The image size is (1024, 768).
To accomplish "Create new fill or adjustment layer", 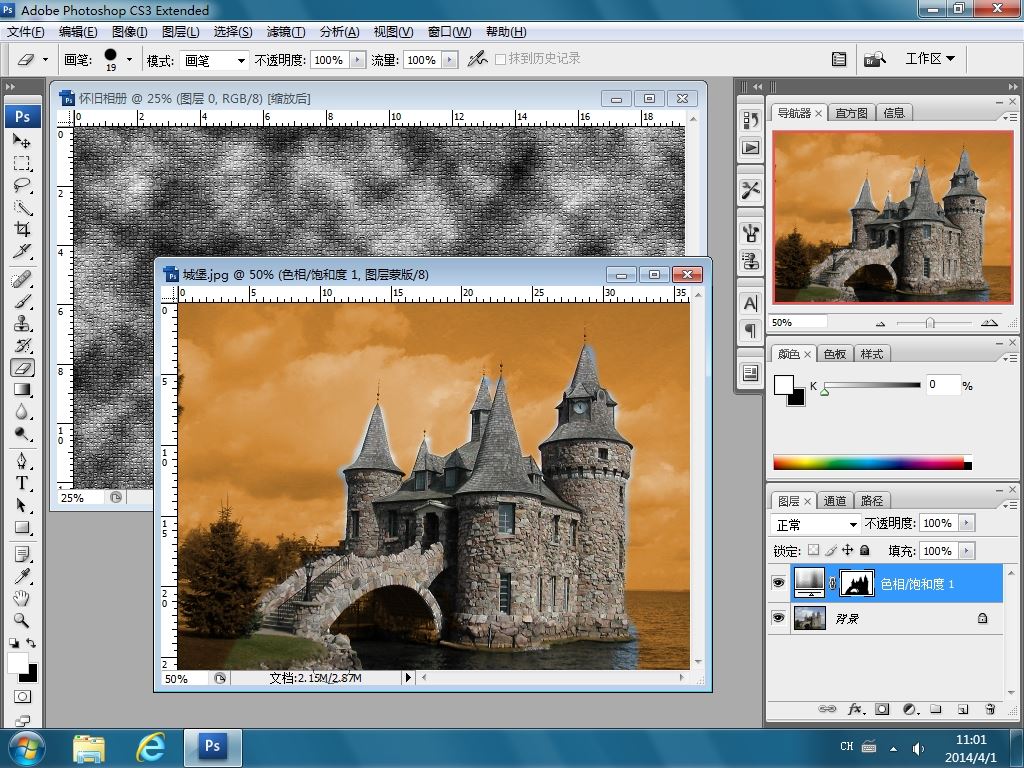I will coord(909,709).
